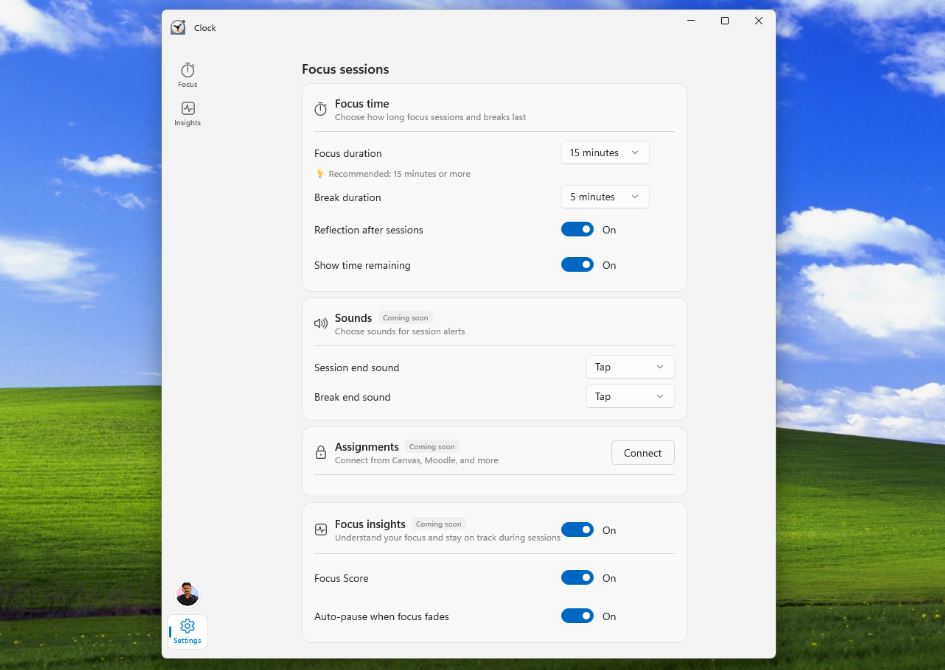Image resolution: width=945 pixels, height=670 pixels.
Task: Click 'Connect from Canvas, Moodle, and more' text
Action: tap(416, 460)
